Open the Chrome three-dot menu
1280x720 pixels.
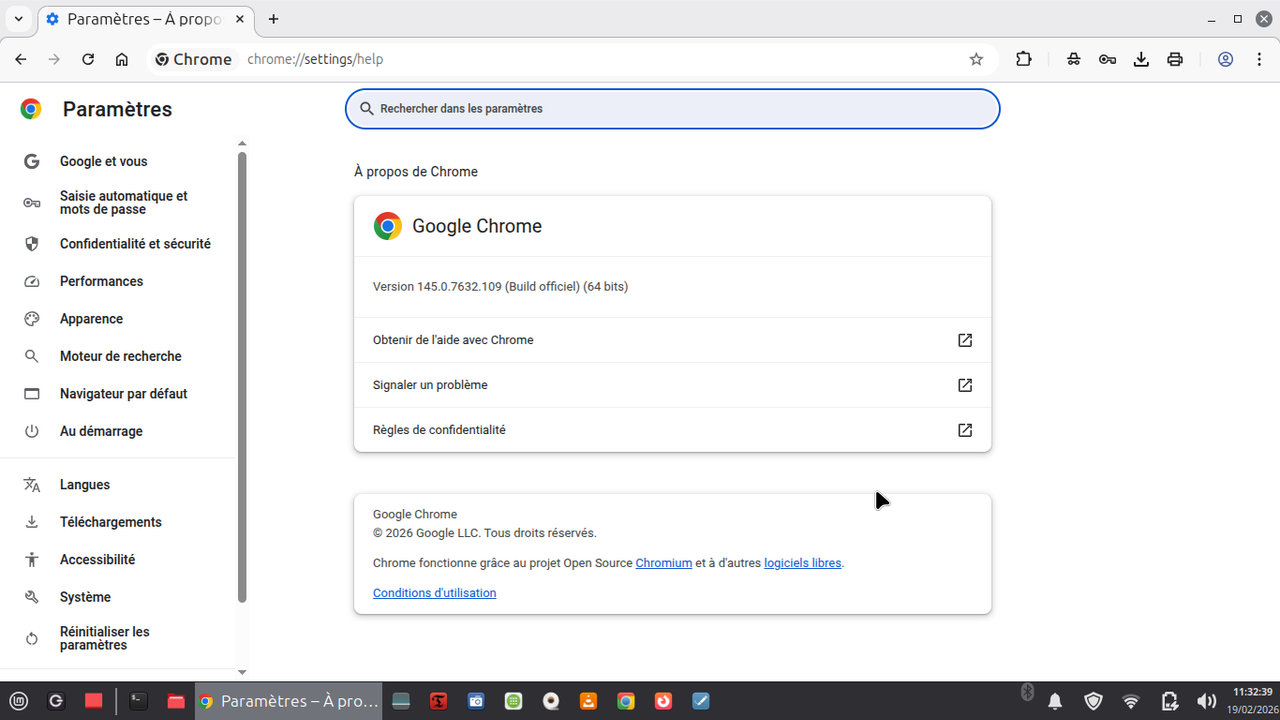(x=1258, y=59)
